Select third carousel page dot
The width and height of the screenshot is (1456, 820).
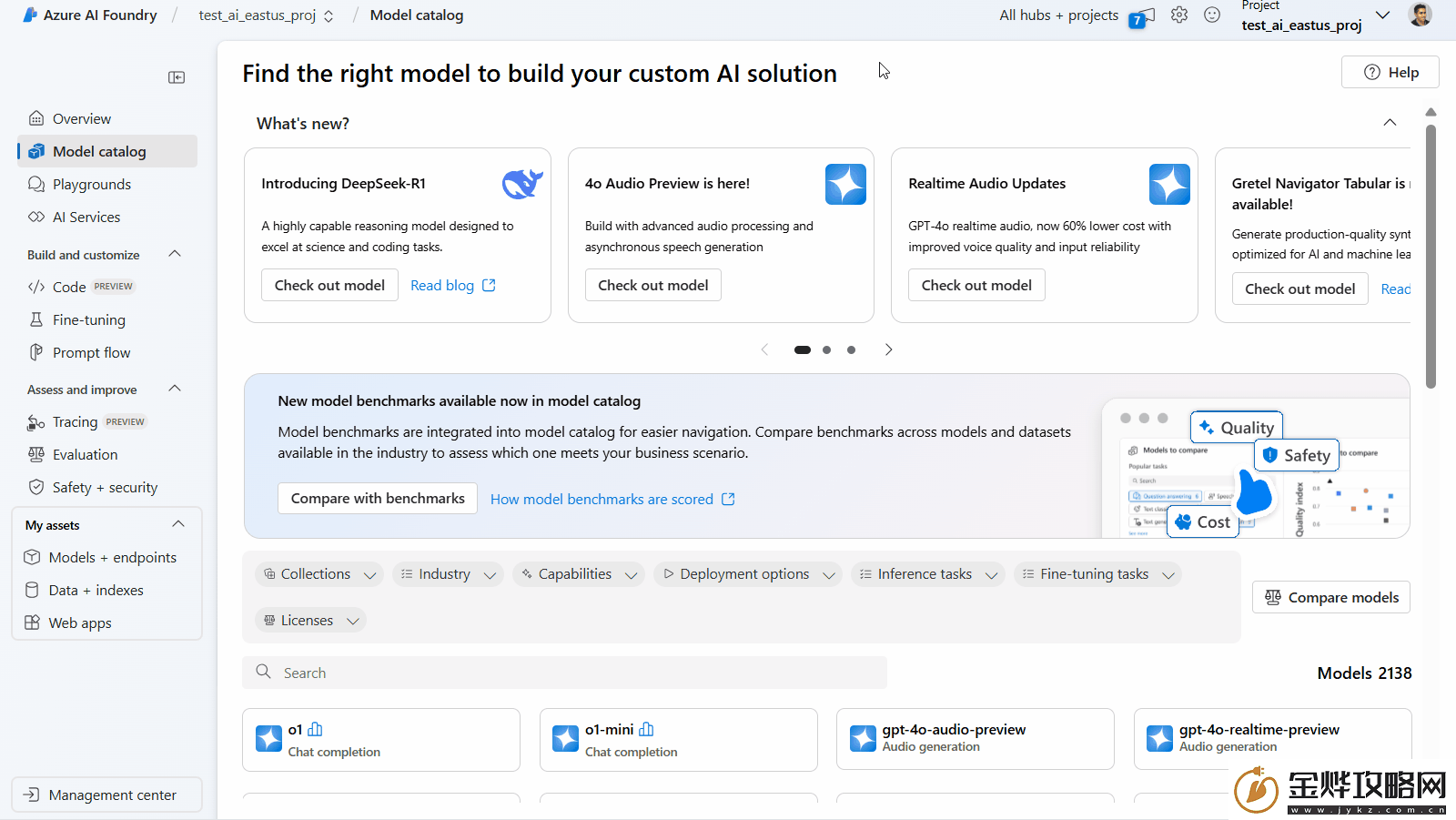point(851,349)
